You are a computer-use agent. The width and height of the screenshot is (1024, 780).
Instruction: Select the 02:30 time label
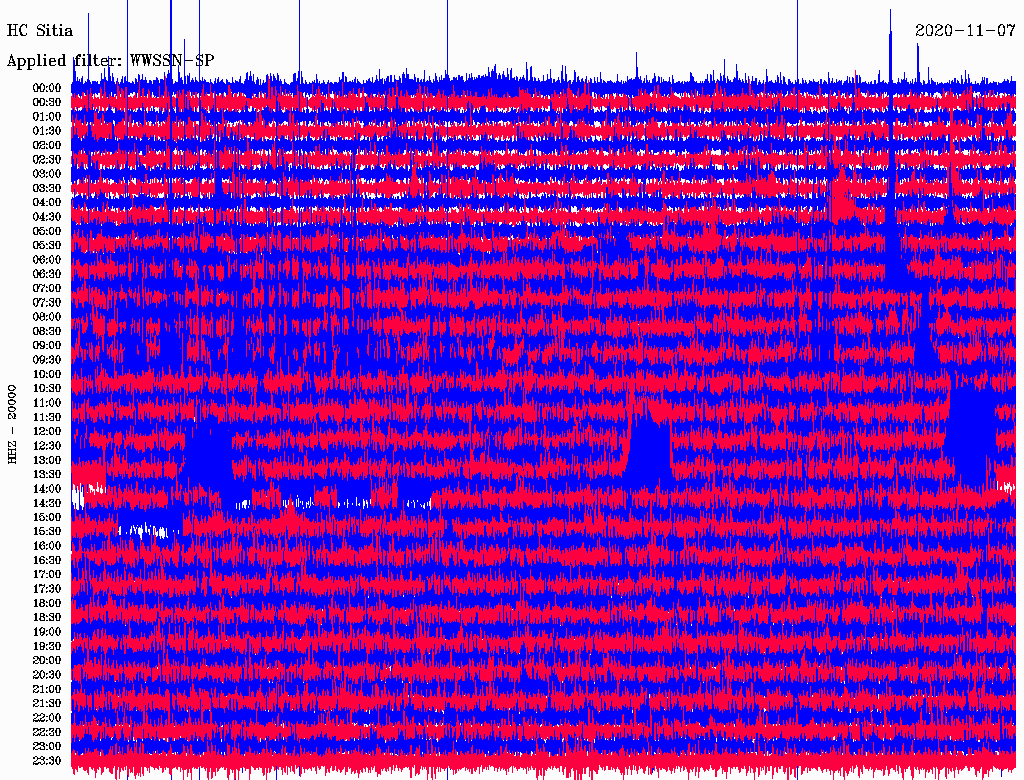(47, 159)
